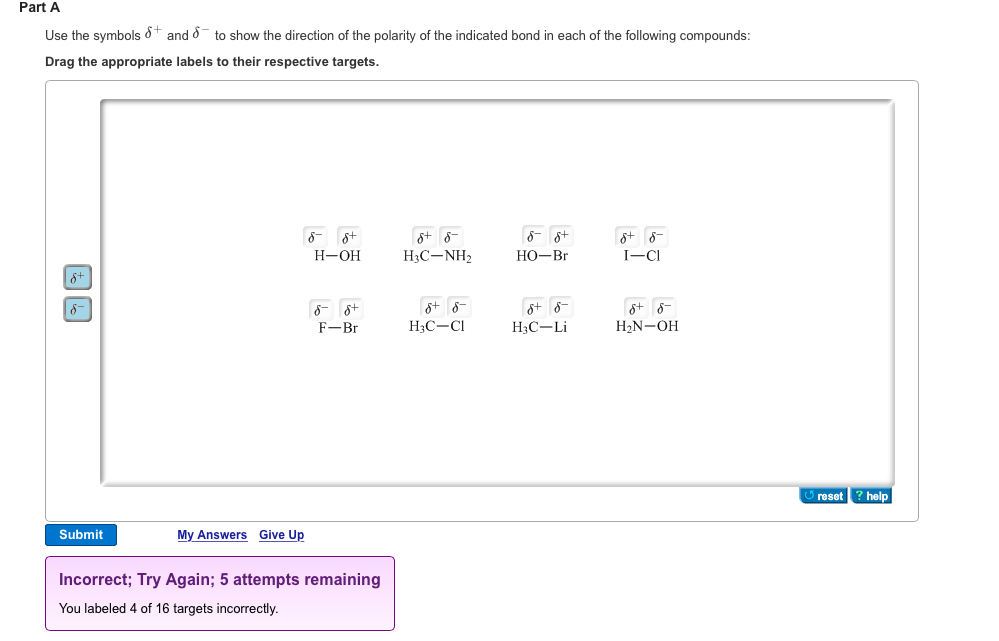Click the incorrect attempt feedback box
This screenshot has height=641, width=999.
coord(220,593)
